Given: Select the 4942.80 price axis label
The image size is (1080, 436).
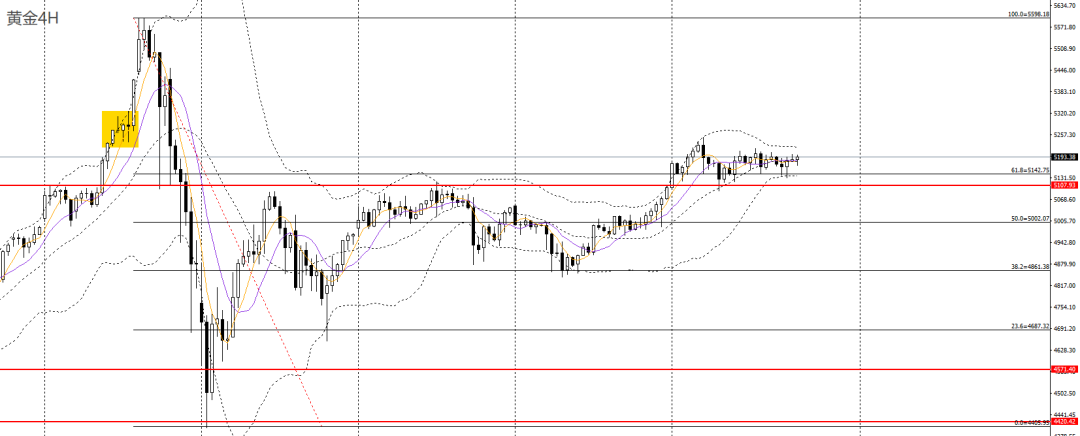Looking at the screenshot, I should point(1064,242).
